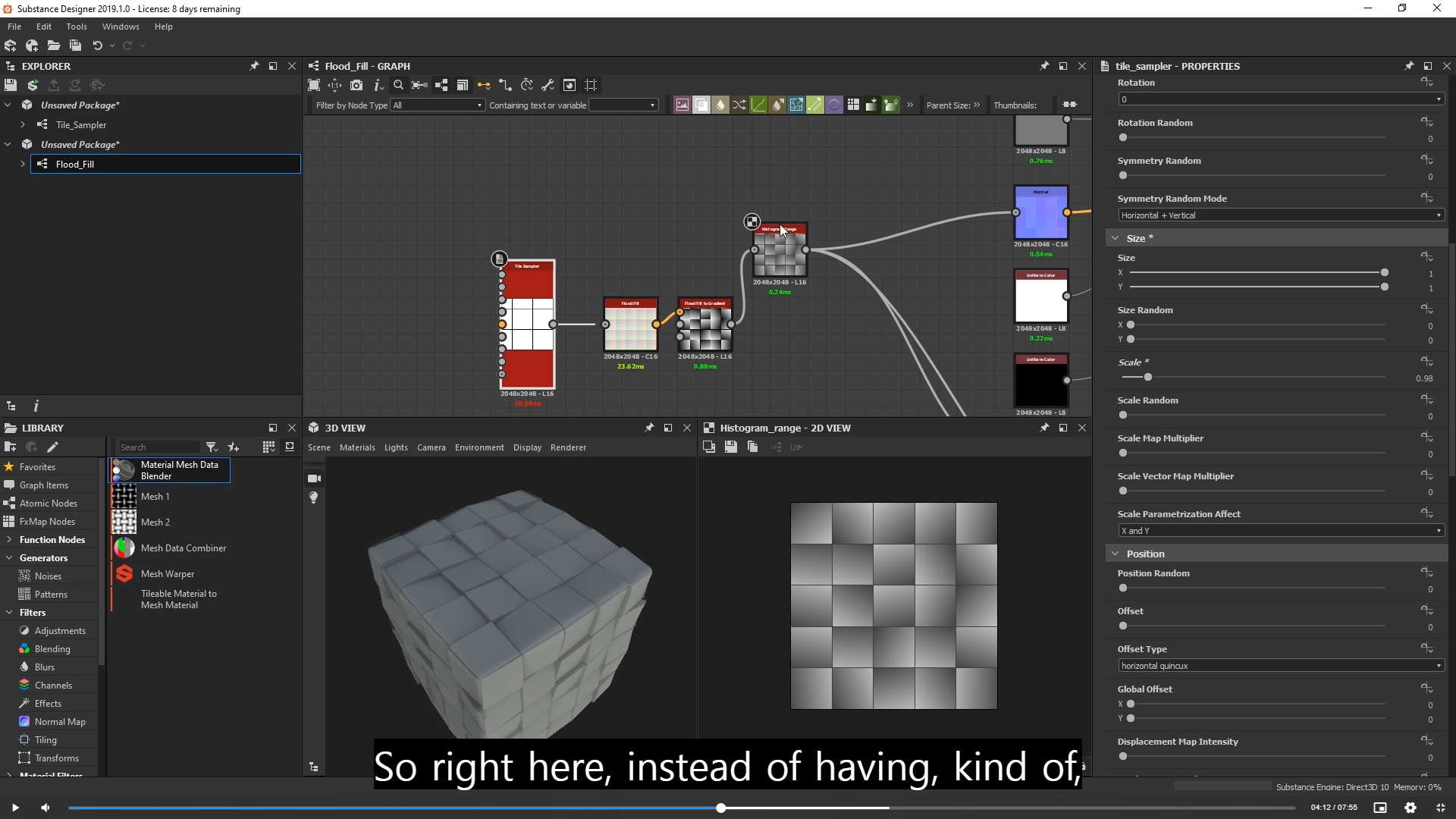Expand the Flood_Fill tree item
This screenshot has height=819, width=1456.
pos(23,164)
